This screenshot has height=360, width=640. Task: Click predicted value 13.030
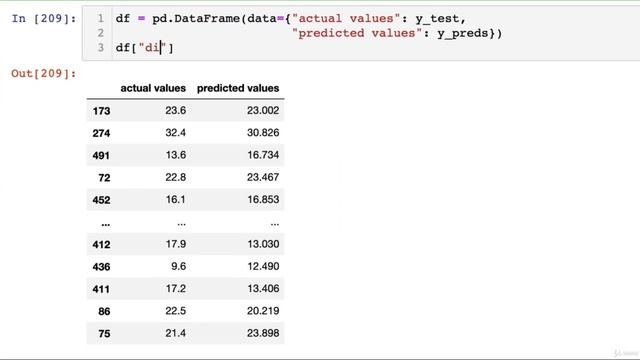pyautogui.click(x=263, y=244)
